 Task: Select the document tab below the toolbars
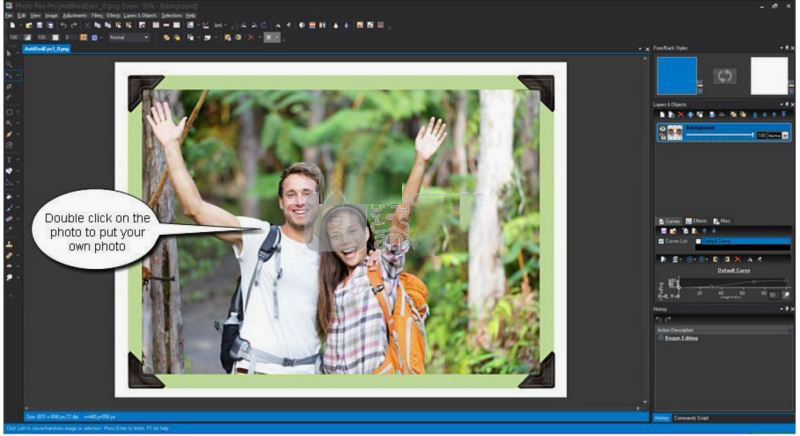pyautogui.click(x=46, y=49)
